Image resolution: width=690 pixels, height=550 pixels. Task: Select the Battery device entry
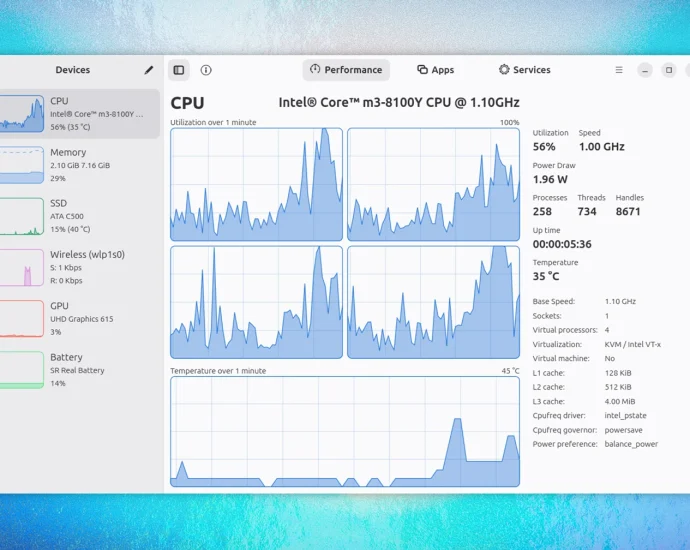point(79,370)
